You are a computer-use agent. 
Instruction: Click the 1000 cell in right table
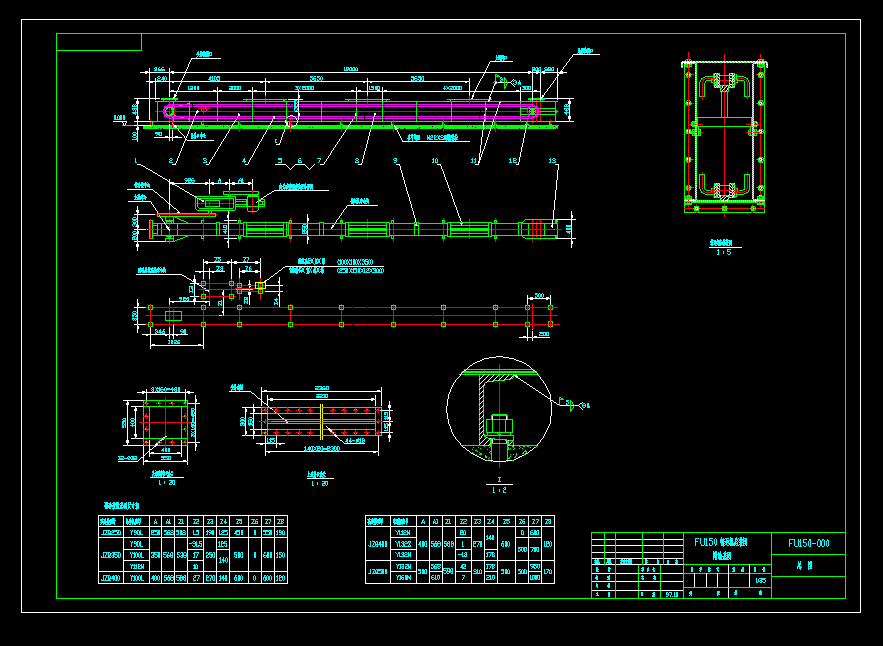534,578
